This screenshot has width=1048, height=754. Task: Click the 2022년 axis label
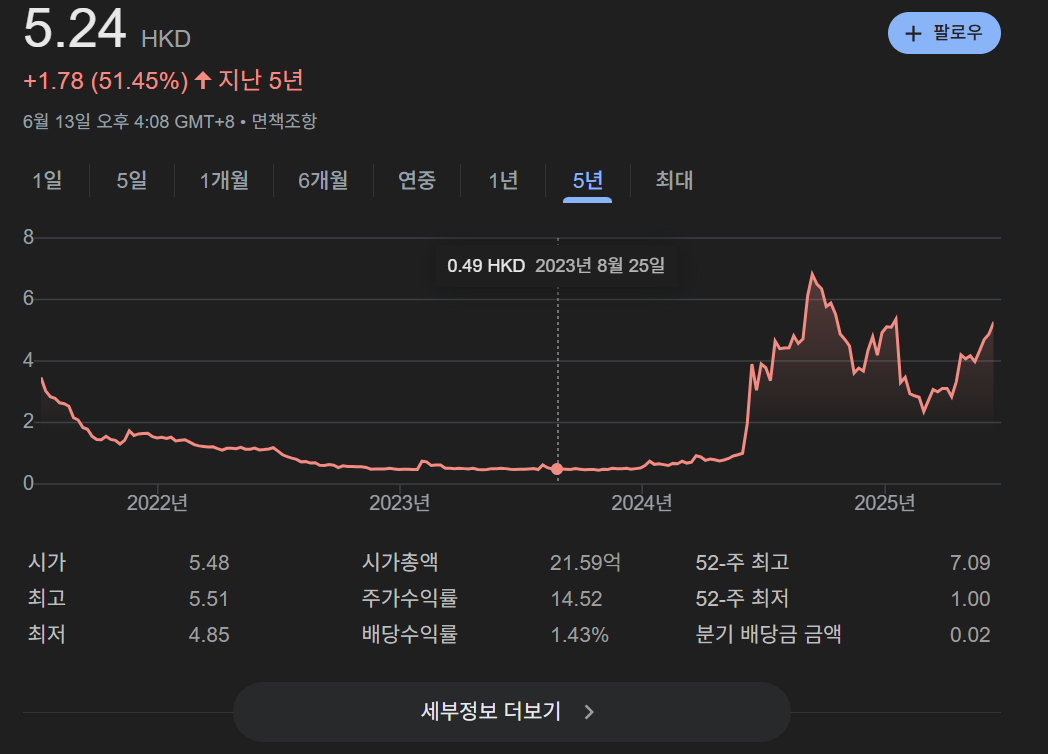tap(157, 503)
